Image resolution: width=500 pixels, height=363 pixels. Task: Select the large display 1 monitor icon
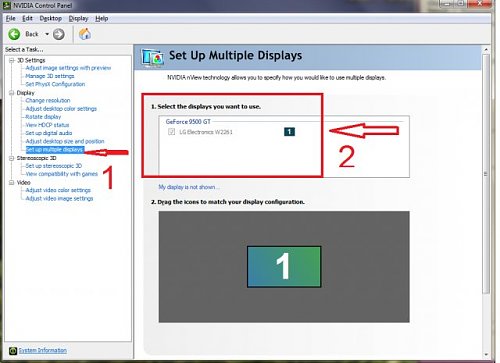coord(284,267)
